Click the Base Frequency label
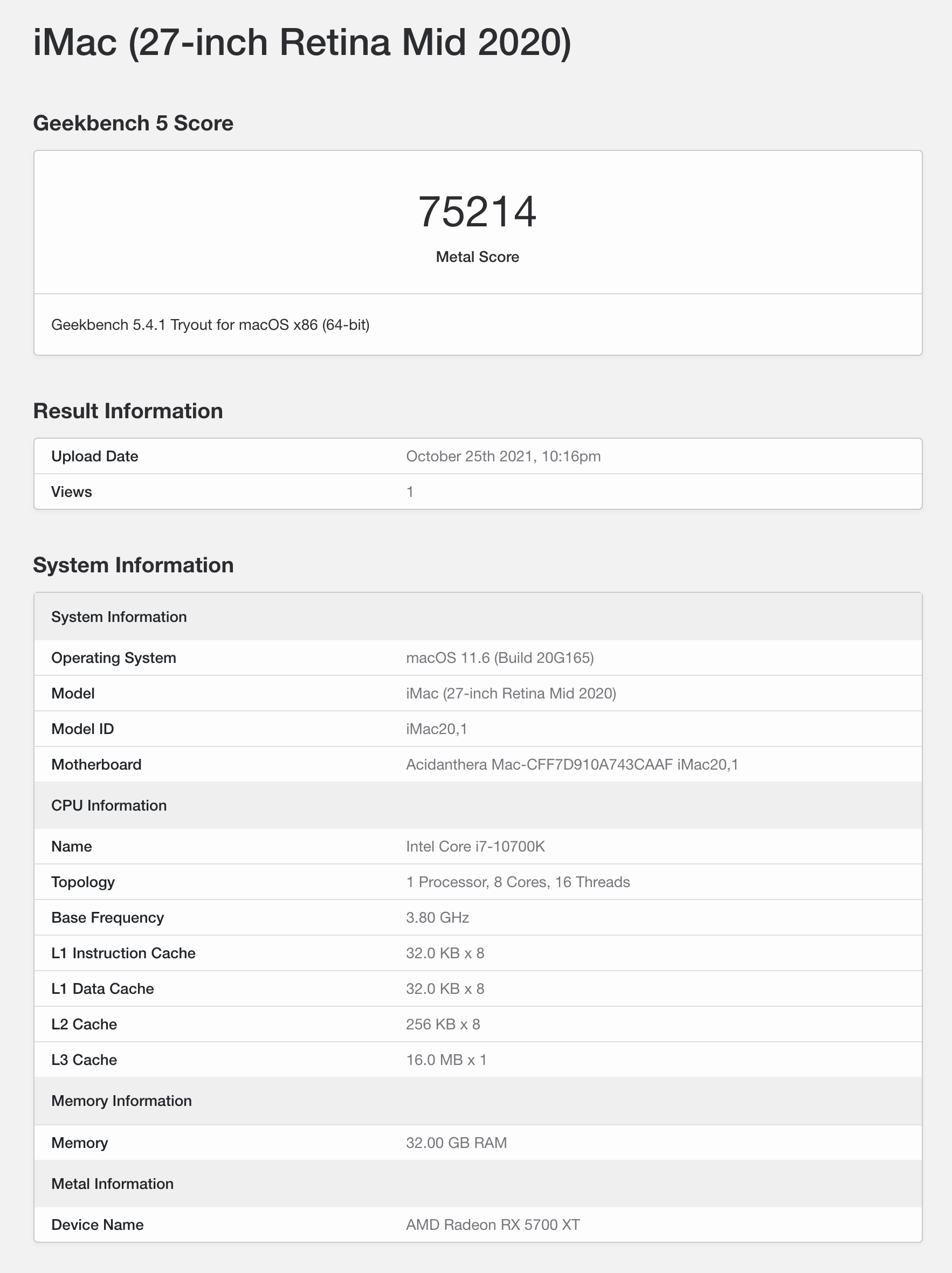Viewport: 952px width, 1273px height. (x=108, y=918)
